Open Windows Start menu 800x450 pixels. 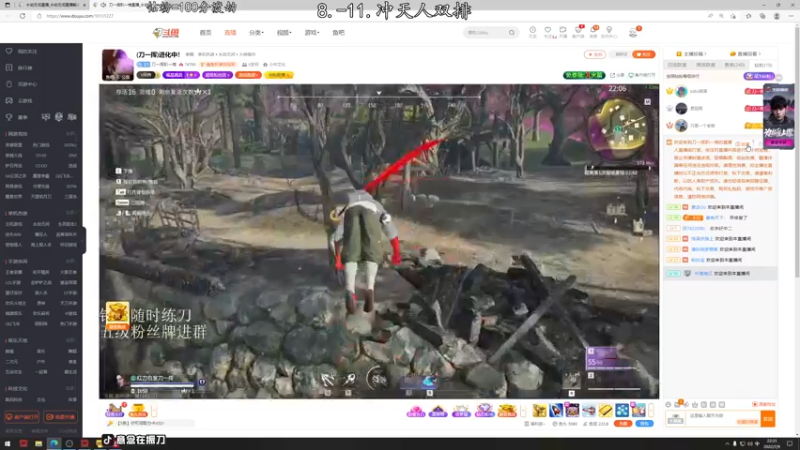8,443
